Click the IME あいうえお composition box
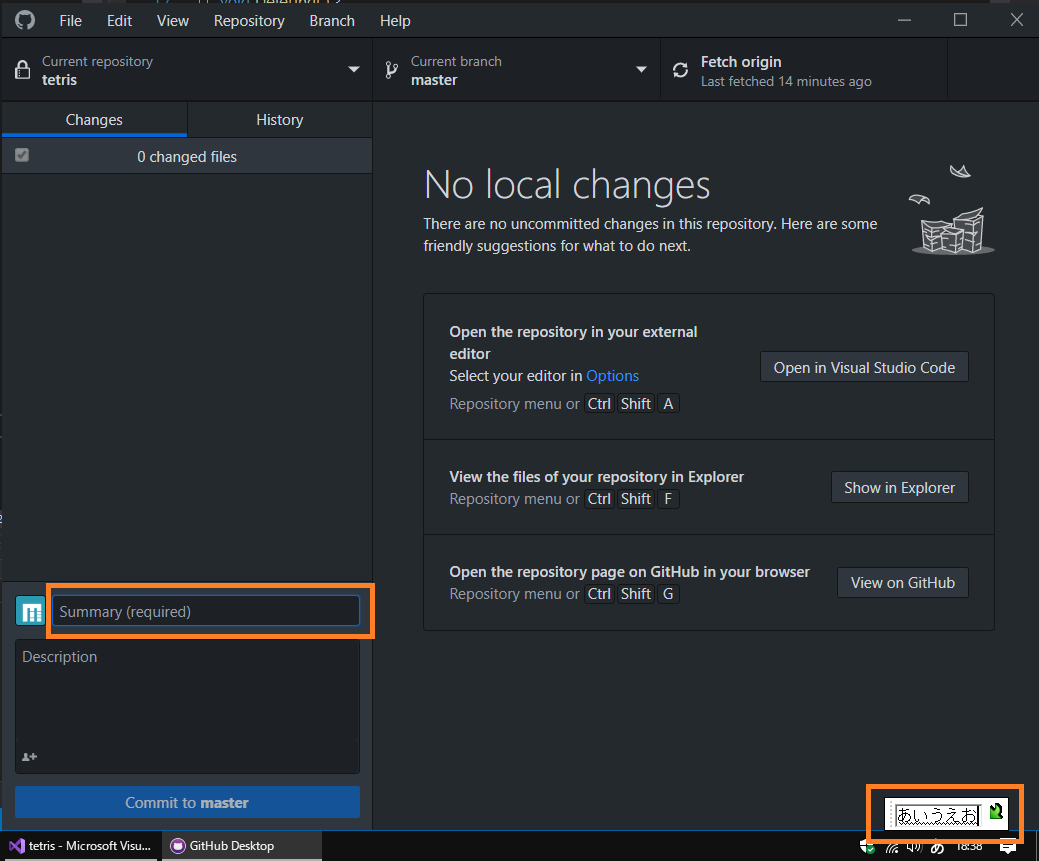1039x861 pixels. tap(937, 815)
